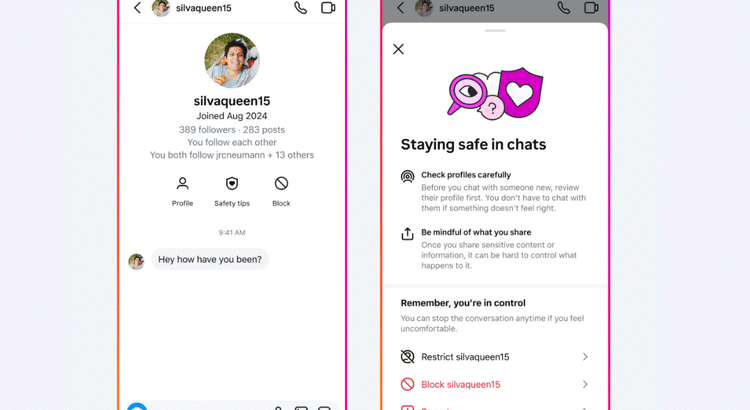Select Block silvaqueen15 option
Viewport: 750px width, 410px height.
[495, 384]
